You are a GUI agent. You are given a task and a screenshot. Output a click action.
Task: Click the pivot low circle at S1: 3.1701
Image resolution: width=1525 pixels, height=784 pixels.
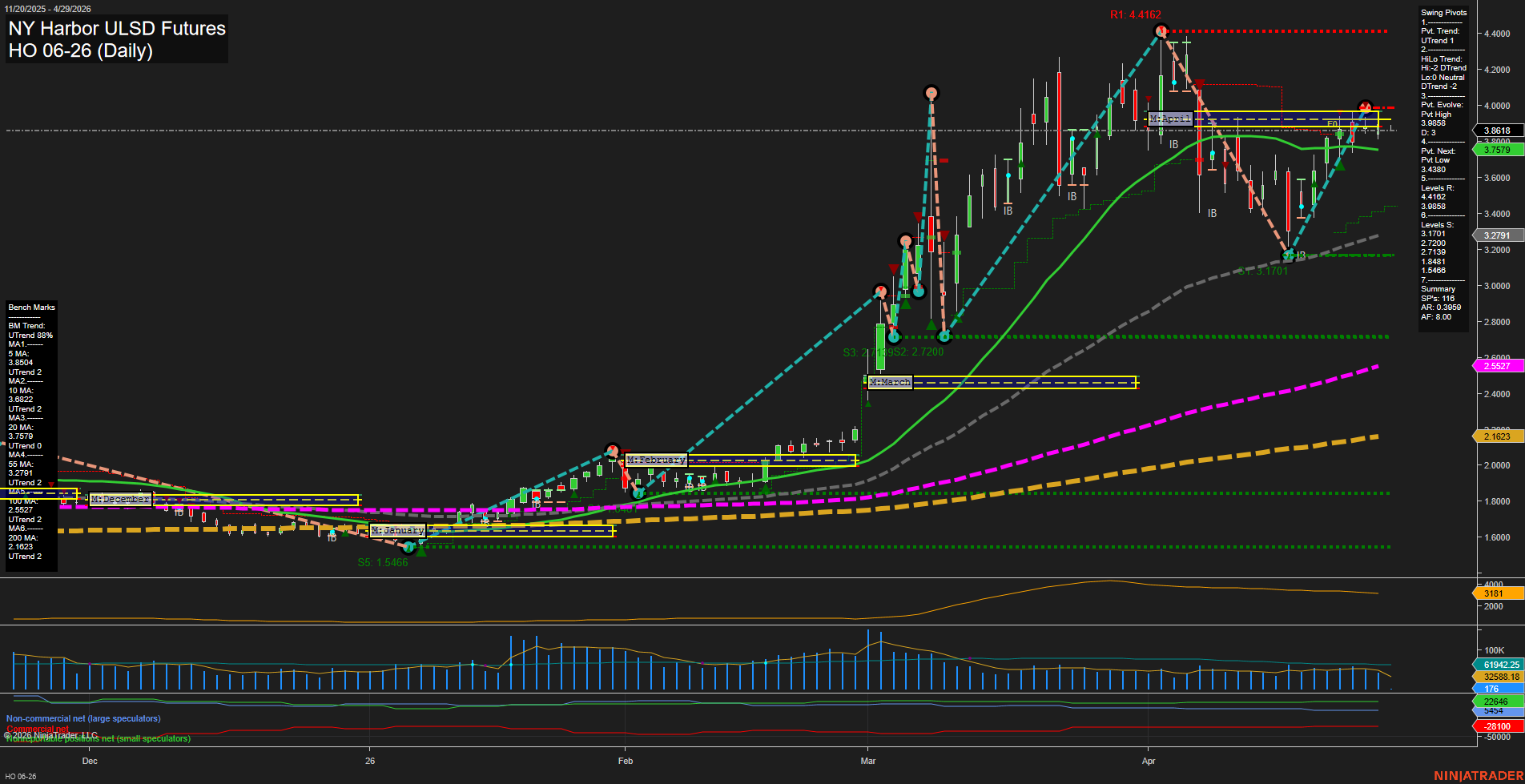[x=1289, y=255]
